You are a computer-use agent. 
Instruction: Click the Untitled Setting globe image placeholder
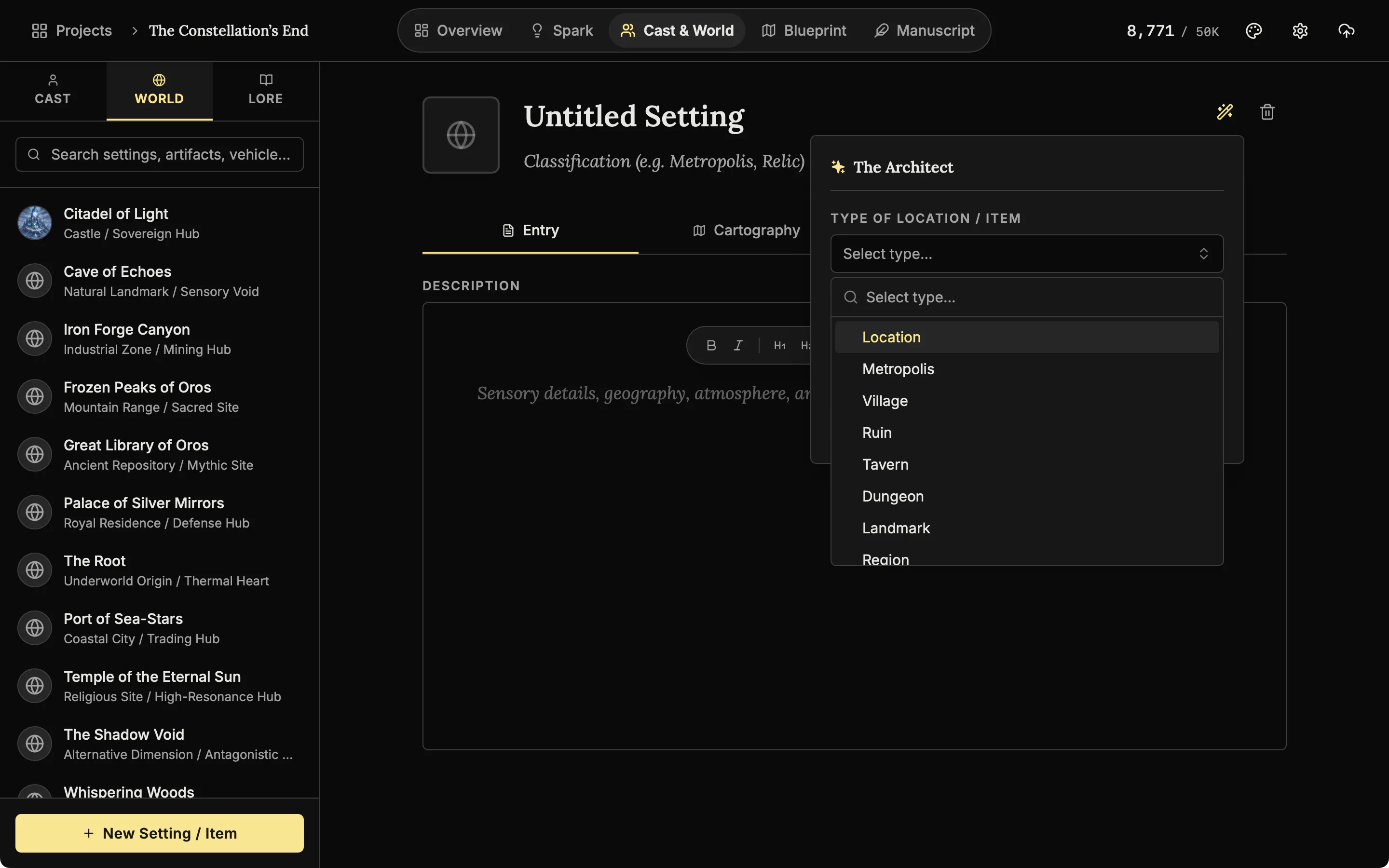pos(461,135)
